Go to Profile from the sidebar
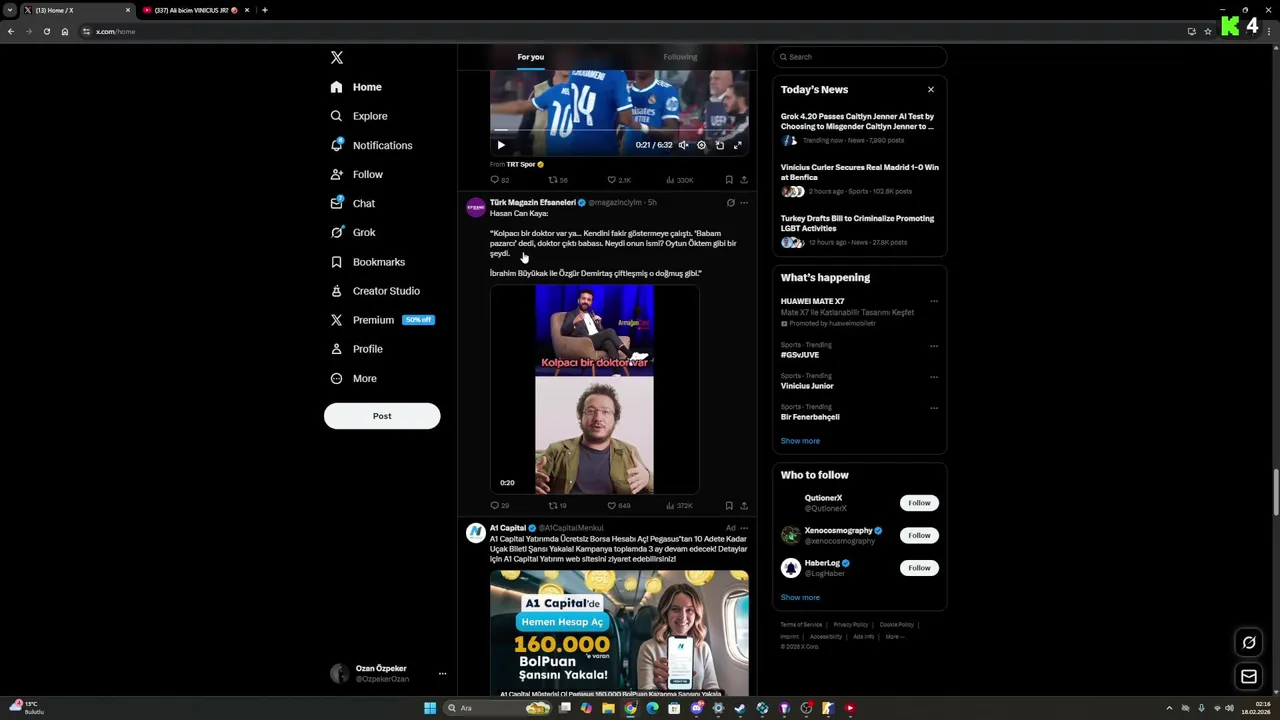1280x720 pixels. click(357, 349)
